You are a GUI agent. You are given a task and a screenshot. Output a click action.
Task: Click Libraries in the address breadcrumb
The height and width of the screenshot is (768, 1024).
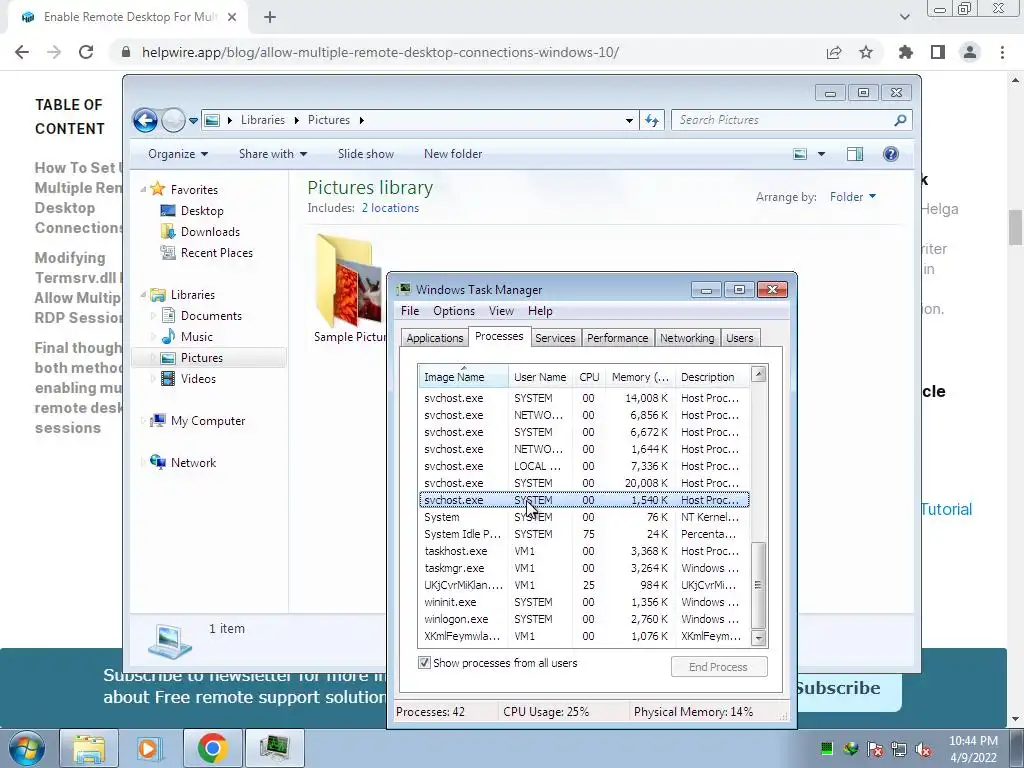point(263,120)
